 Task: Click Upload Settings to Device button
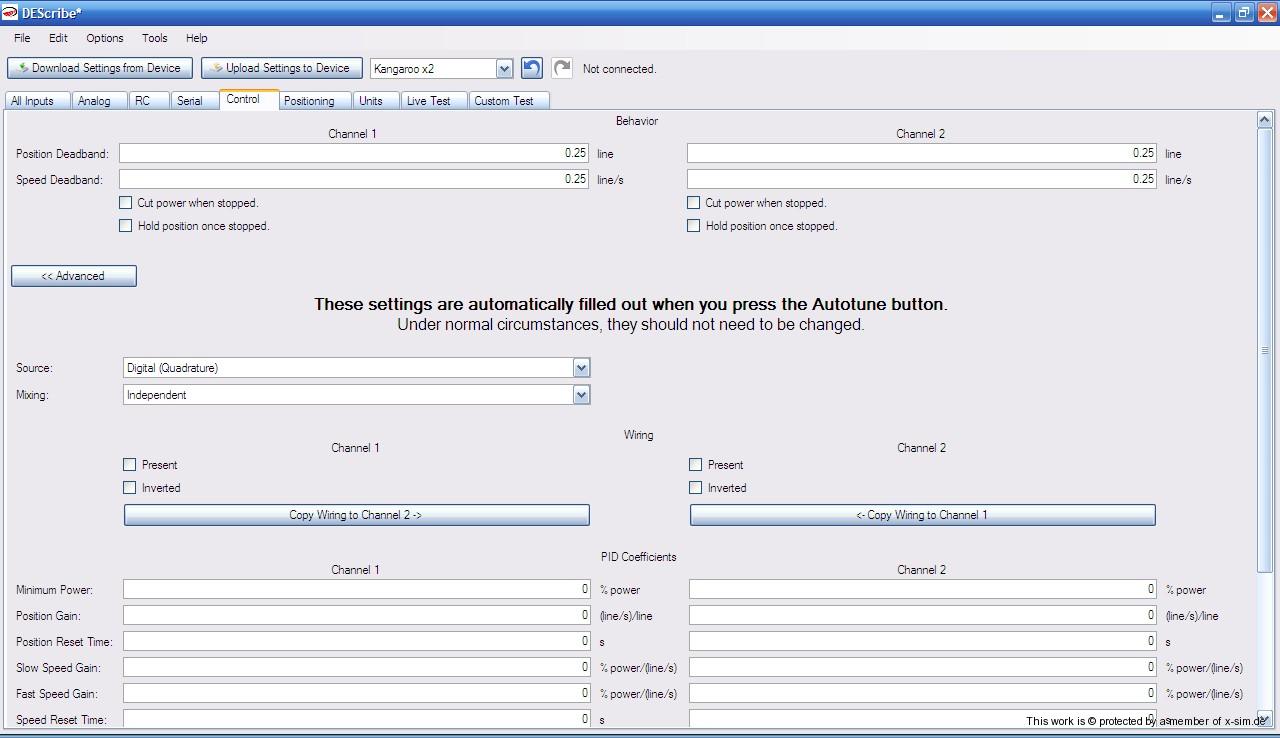281,68
